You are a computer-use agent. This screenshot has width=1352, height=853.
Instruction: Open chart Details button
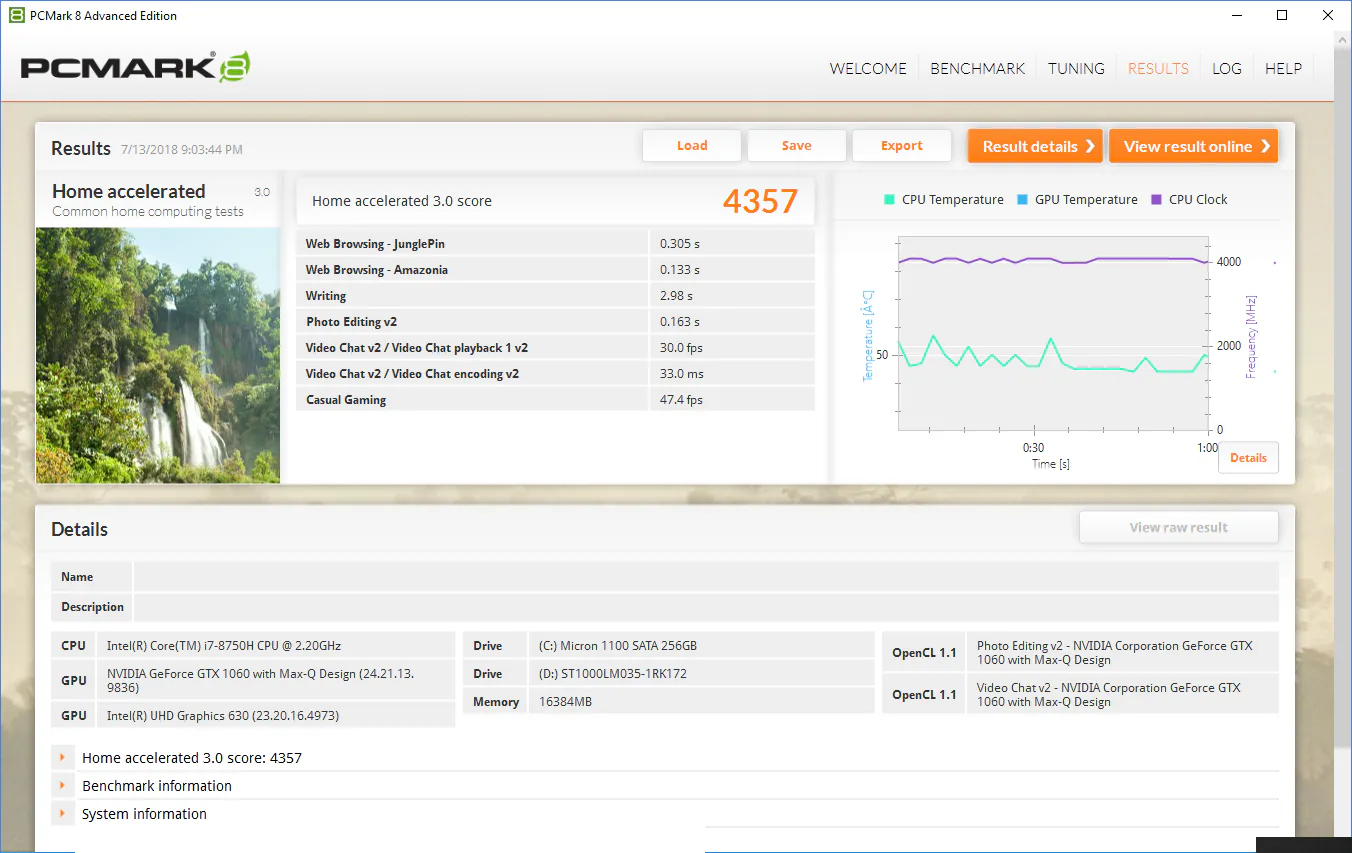(1248, 458)
